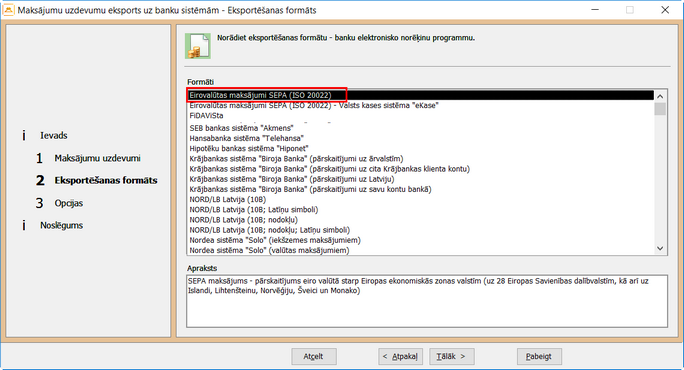Click scroll up arrow of Formāti list
The image size is (684, 370).
pos(660,96)
